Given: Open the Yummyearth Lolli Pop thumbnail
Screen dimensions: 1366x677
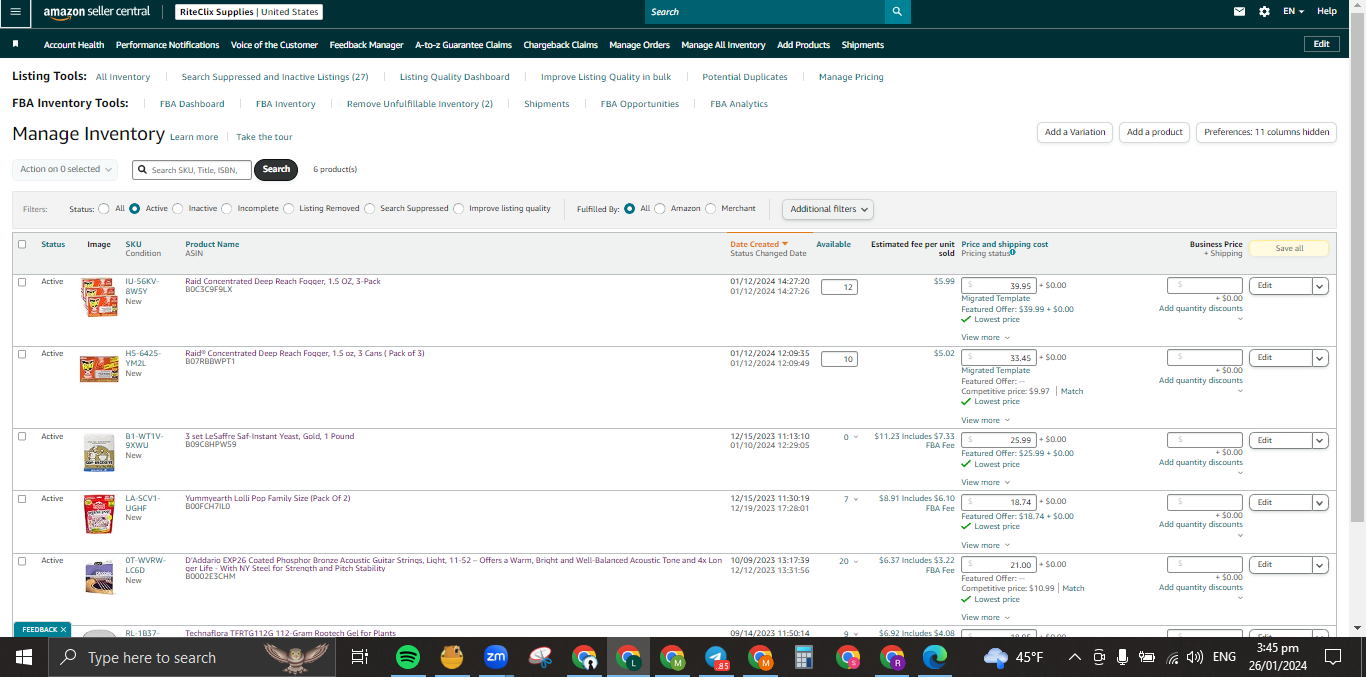Looking at the screenshot, I should [x=99, y=514].
